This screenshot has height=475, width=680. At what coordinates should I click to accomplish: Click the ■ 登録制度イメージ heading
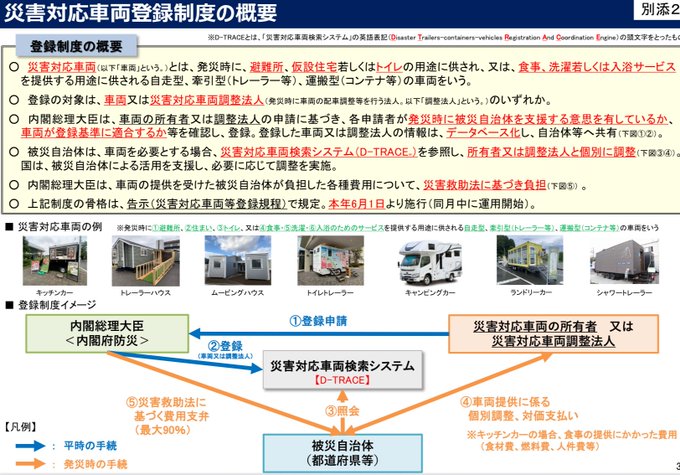(50, 305)
